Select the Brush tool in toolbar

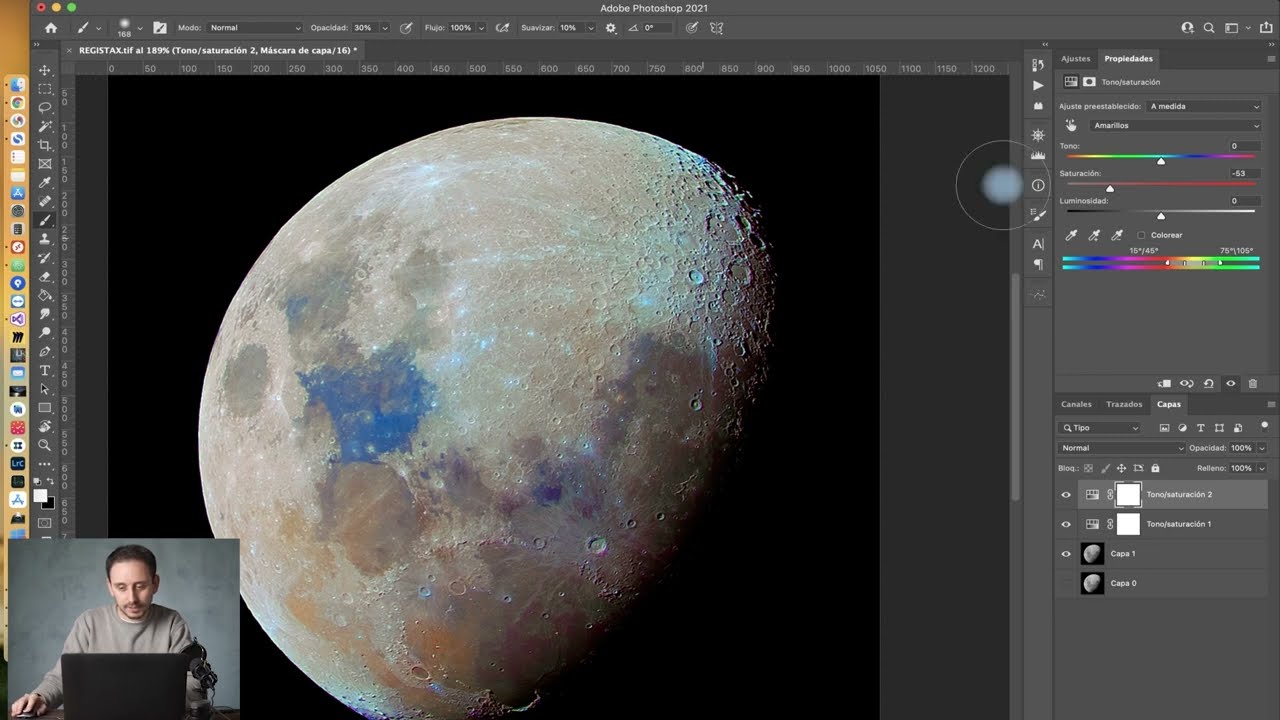pyautogui.click(x=45, y=220)
